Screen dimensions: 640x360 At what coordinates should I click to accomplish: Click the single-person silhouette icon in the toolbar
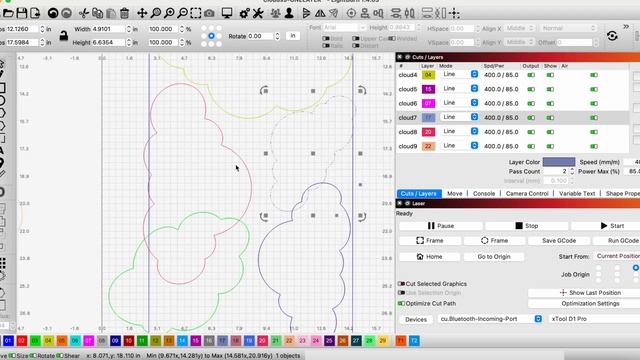pos(289,13)
